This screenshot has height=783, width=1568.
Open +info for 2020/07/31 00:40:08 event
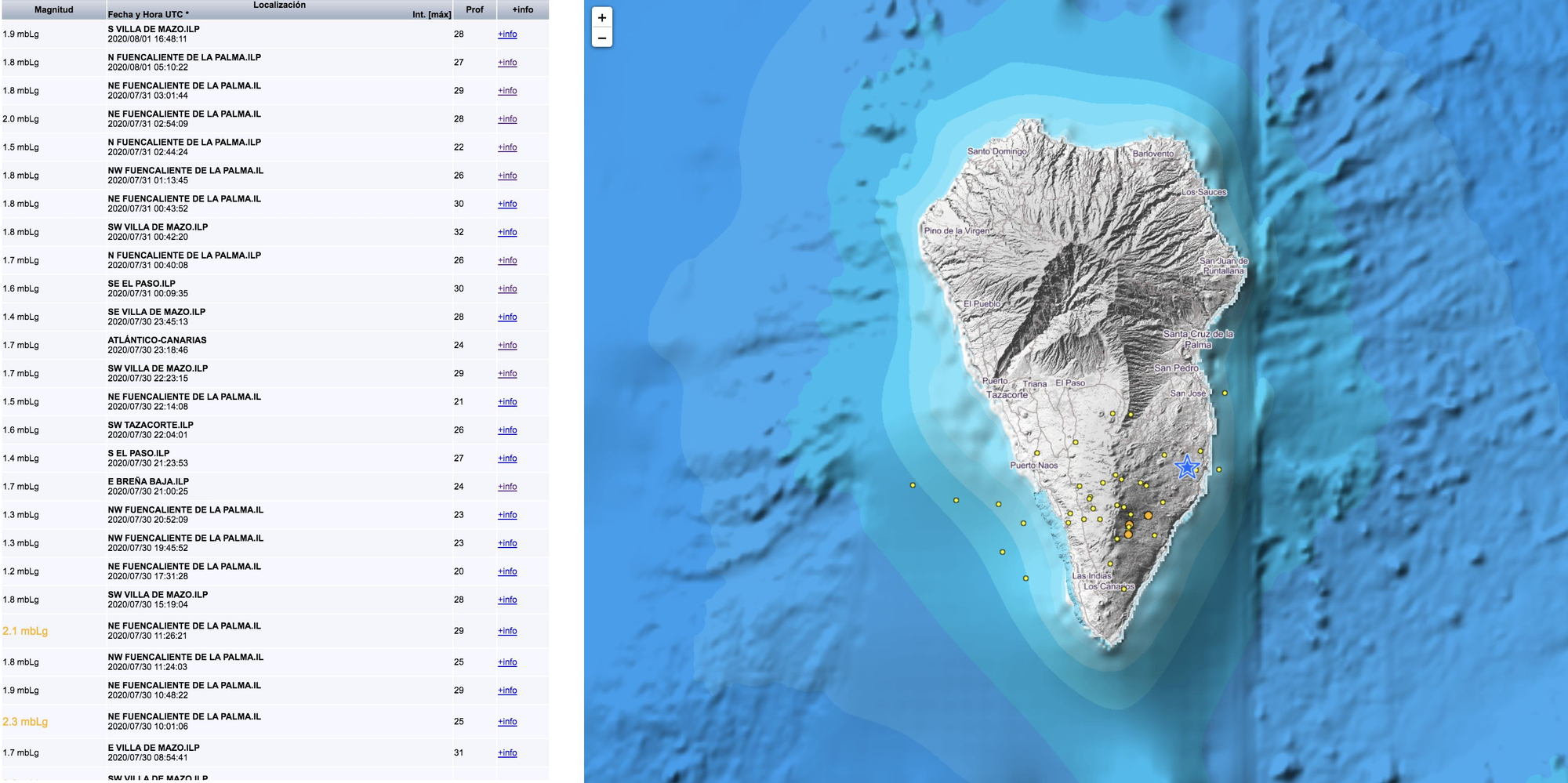(507, 260)
